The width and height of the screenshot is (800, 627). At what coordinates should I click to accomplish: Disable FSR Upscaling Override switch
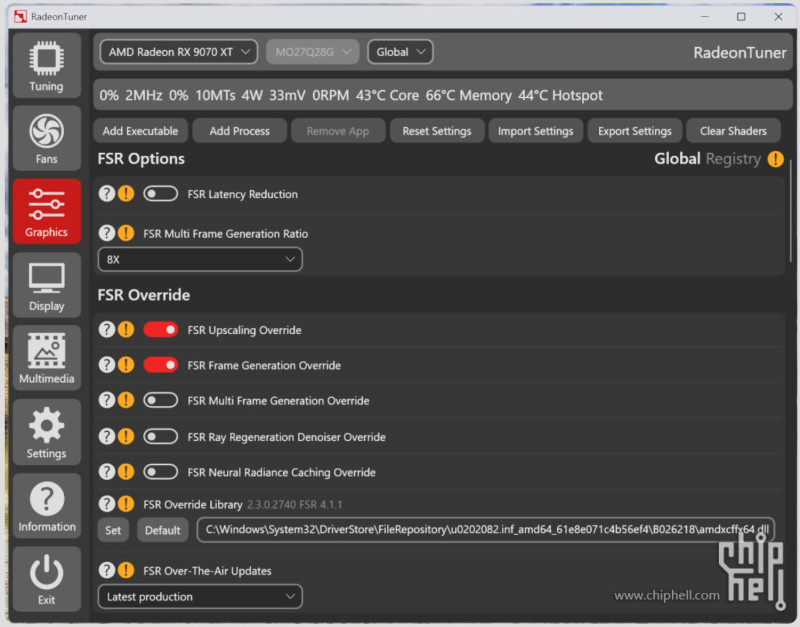coord(160,330)
